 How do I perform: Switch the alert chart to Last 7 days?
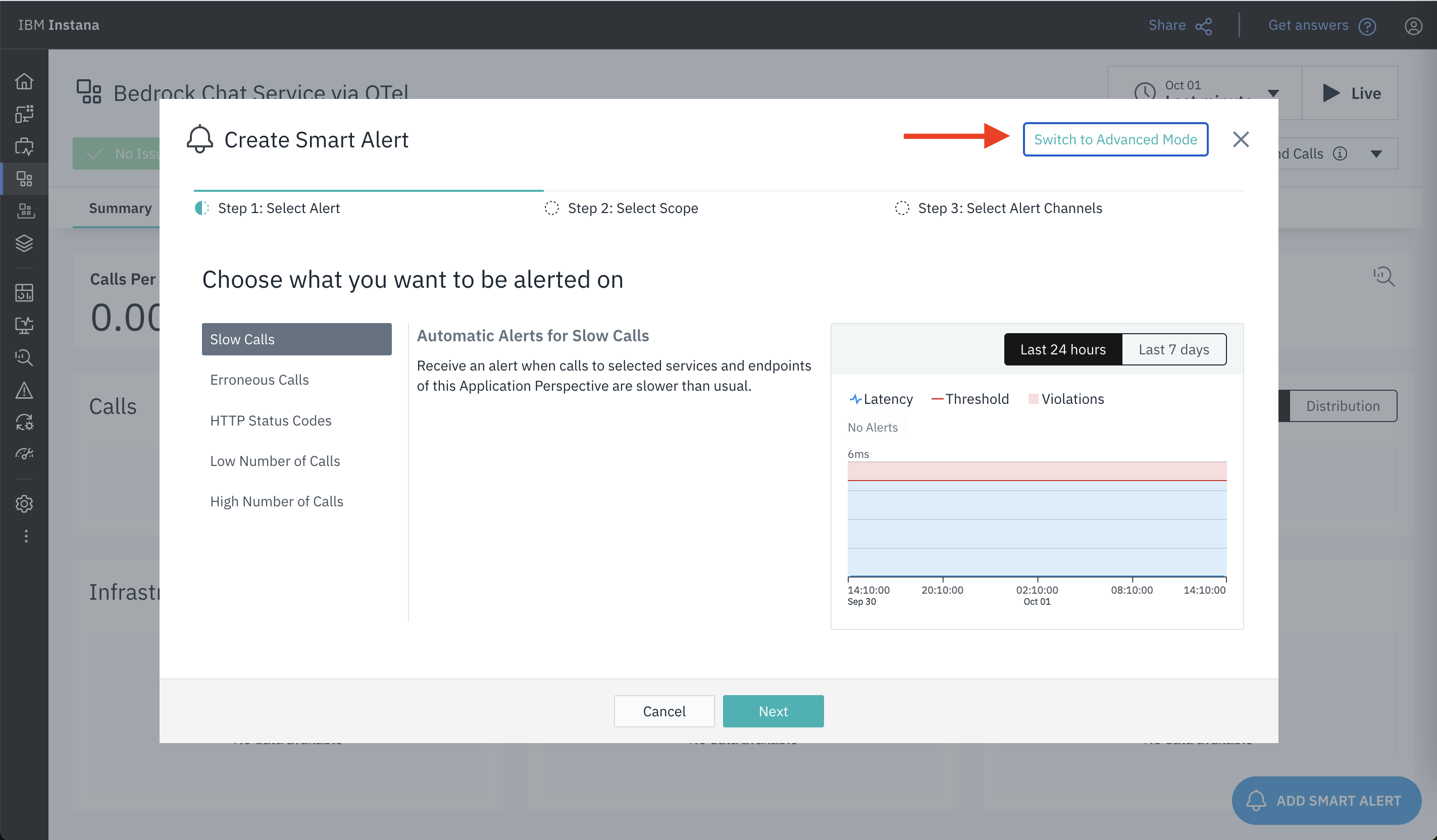[1173, 349]
